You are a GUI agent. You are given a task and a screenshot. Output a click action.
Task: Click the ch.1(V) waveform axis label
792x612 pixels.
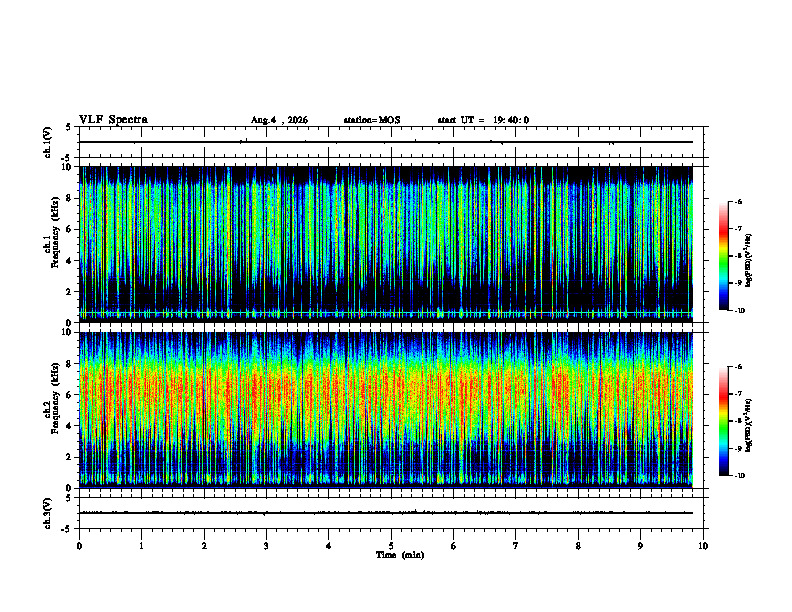[48, 142]
